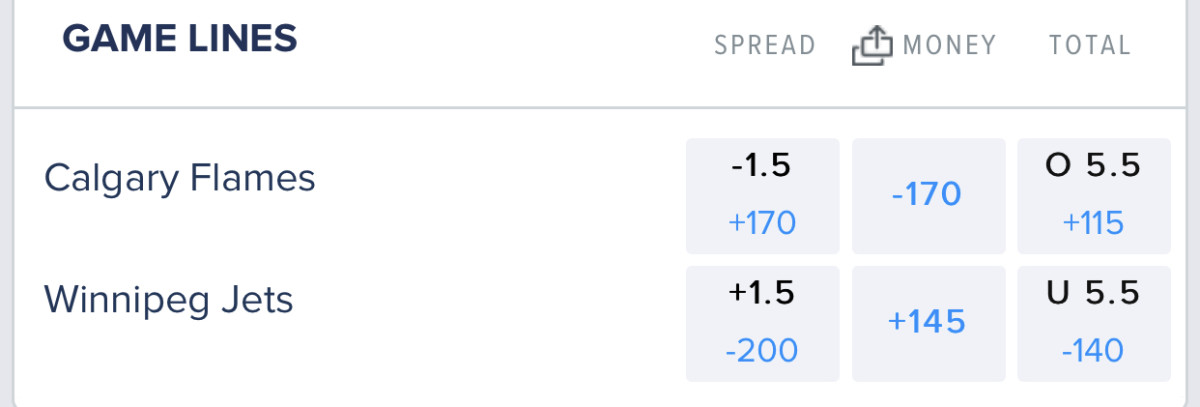Click the MONEY column header

[x=949, y=45]
